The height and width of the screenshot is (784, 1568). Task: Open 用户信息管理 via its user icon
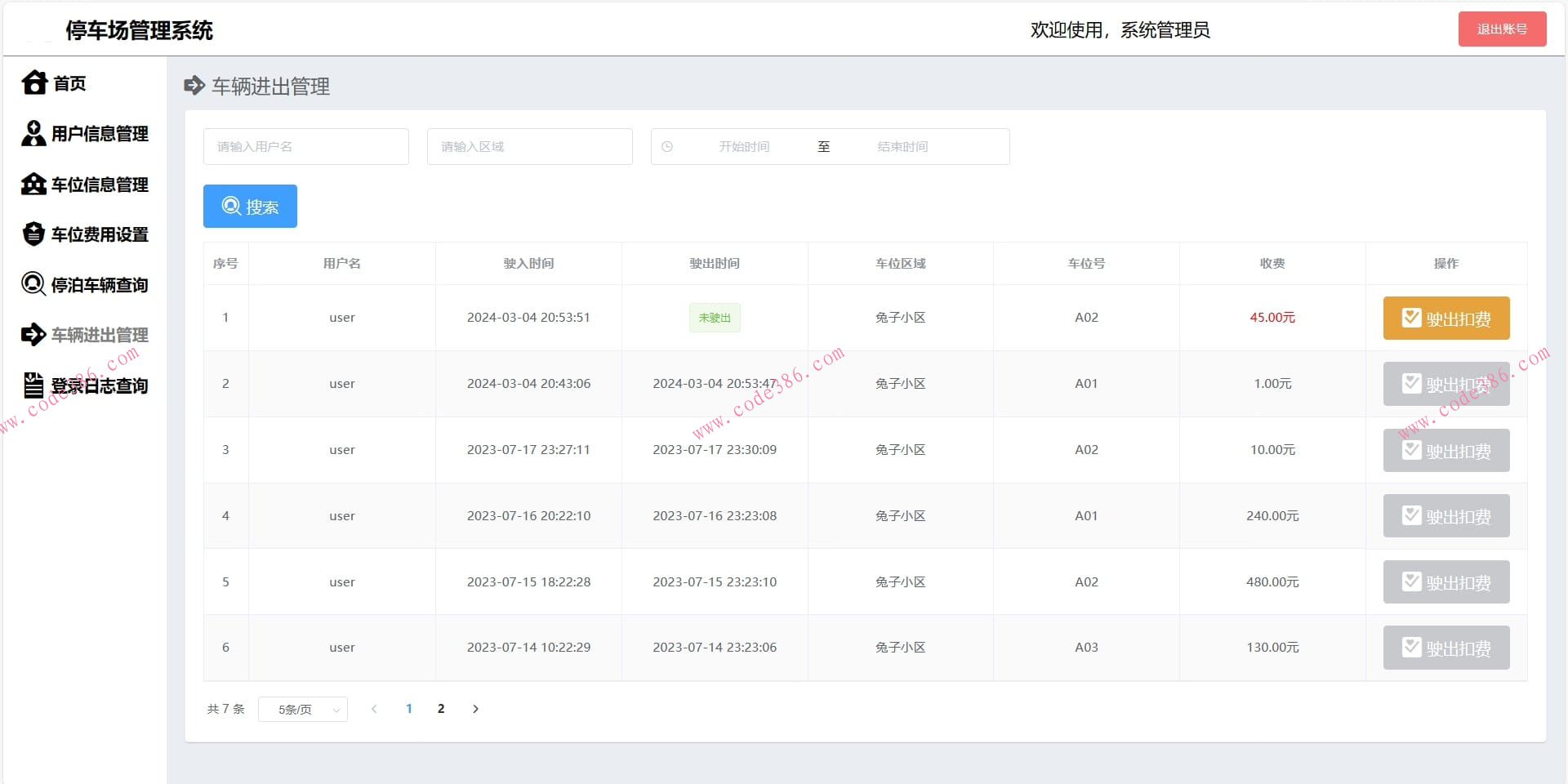(x=33, y=133)
